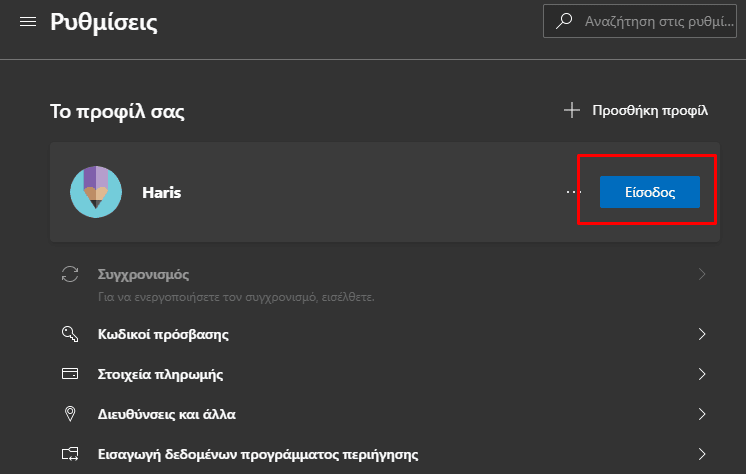The height and width of the screenshot is (474, 746).
Task: Open Κωδικοί πρόσβασης settings
Action: point(163,334)
